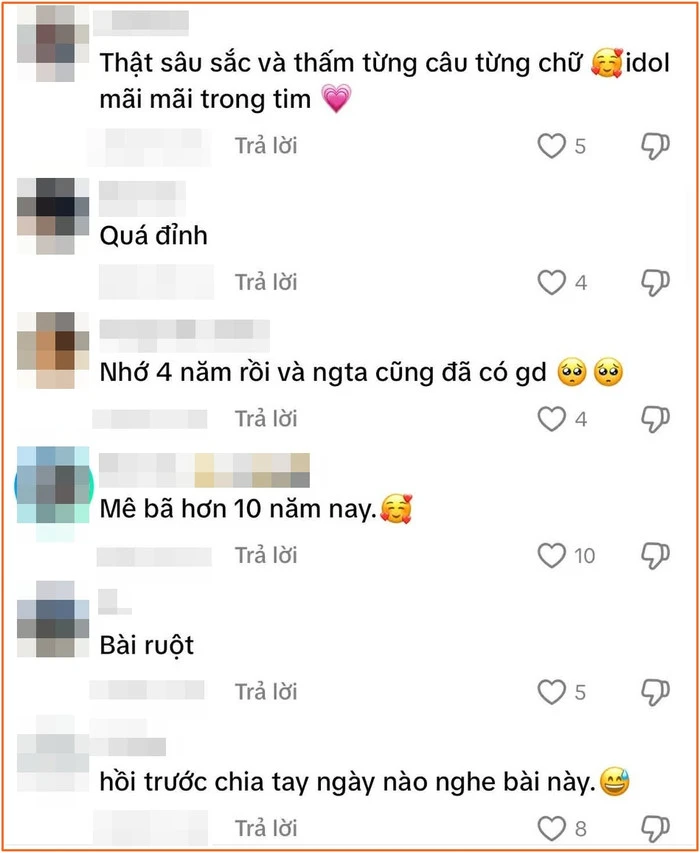Dislike the 'Mê bã hơn 10 năm' comment
This screenshot has width=700, height=853.
(655, 556)
